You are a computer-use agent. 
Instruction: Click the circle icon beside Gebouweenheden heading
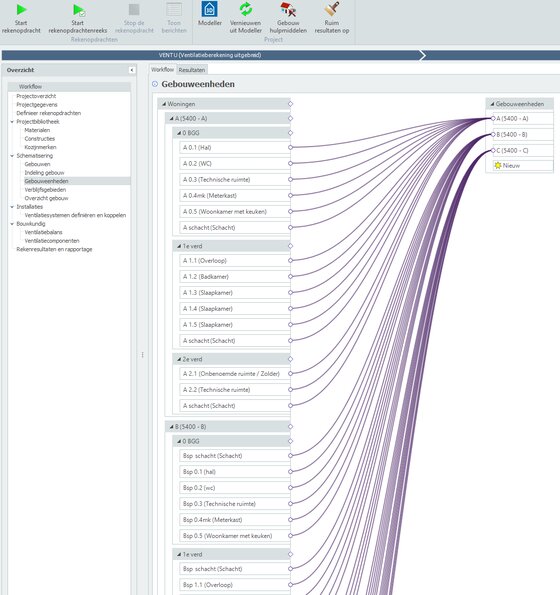pyautogui.click(x=155, y=84)
